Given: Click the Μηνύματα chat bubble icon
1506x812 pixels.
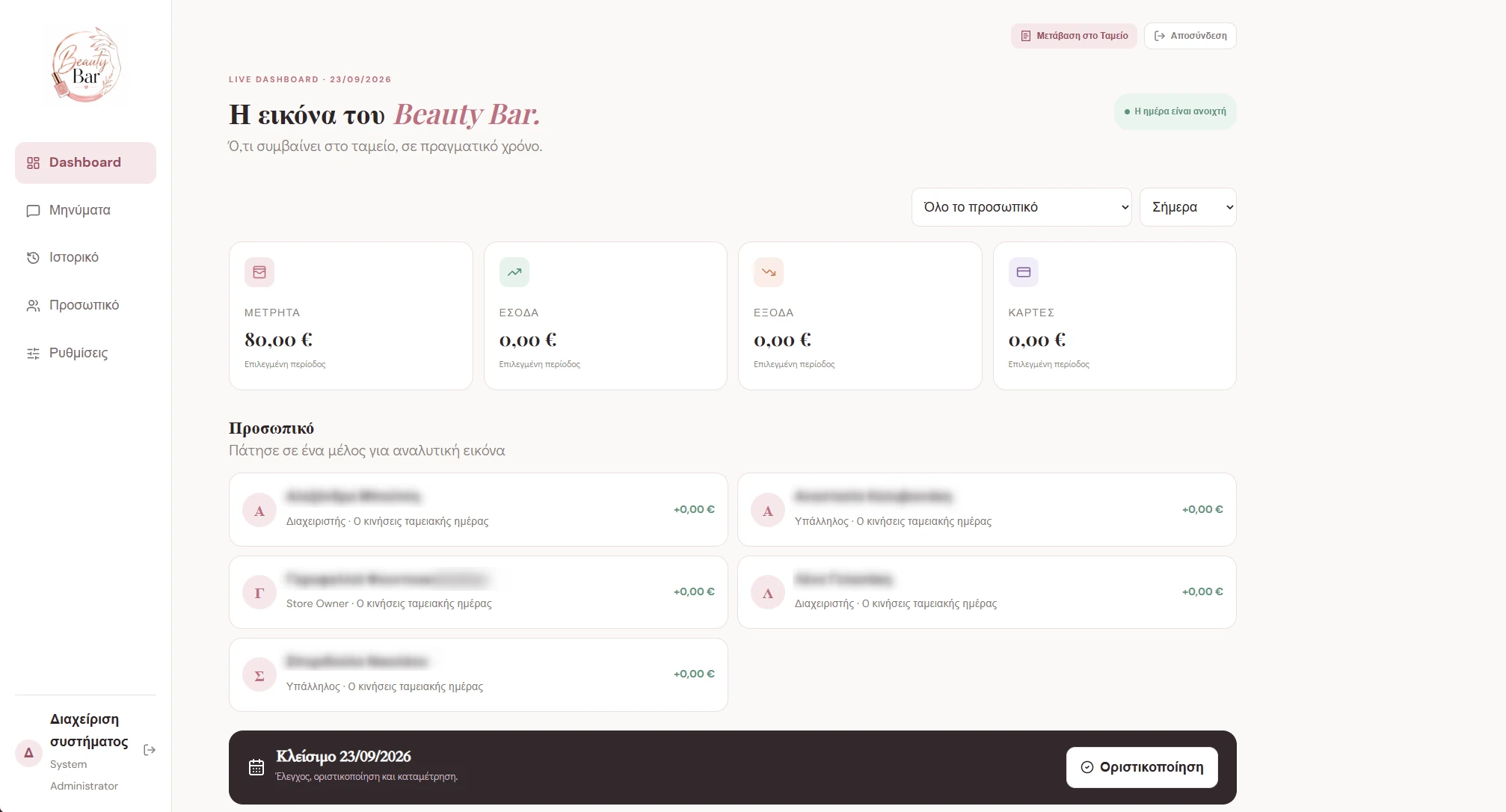Looking at the screenshot, I should (x=33, y=211).
